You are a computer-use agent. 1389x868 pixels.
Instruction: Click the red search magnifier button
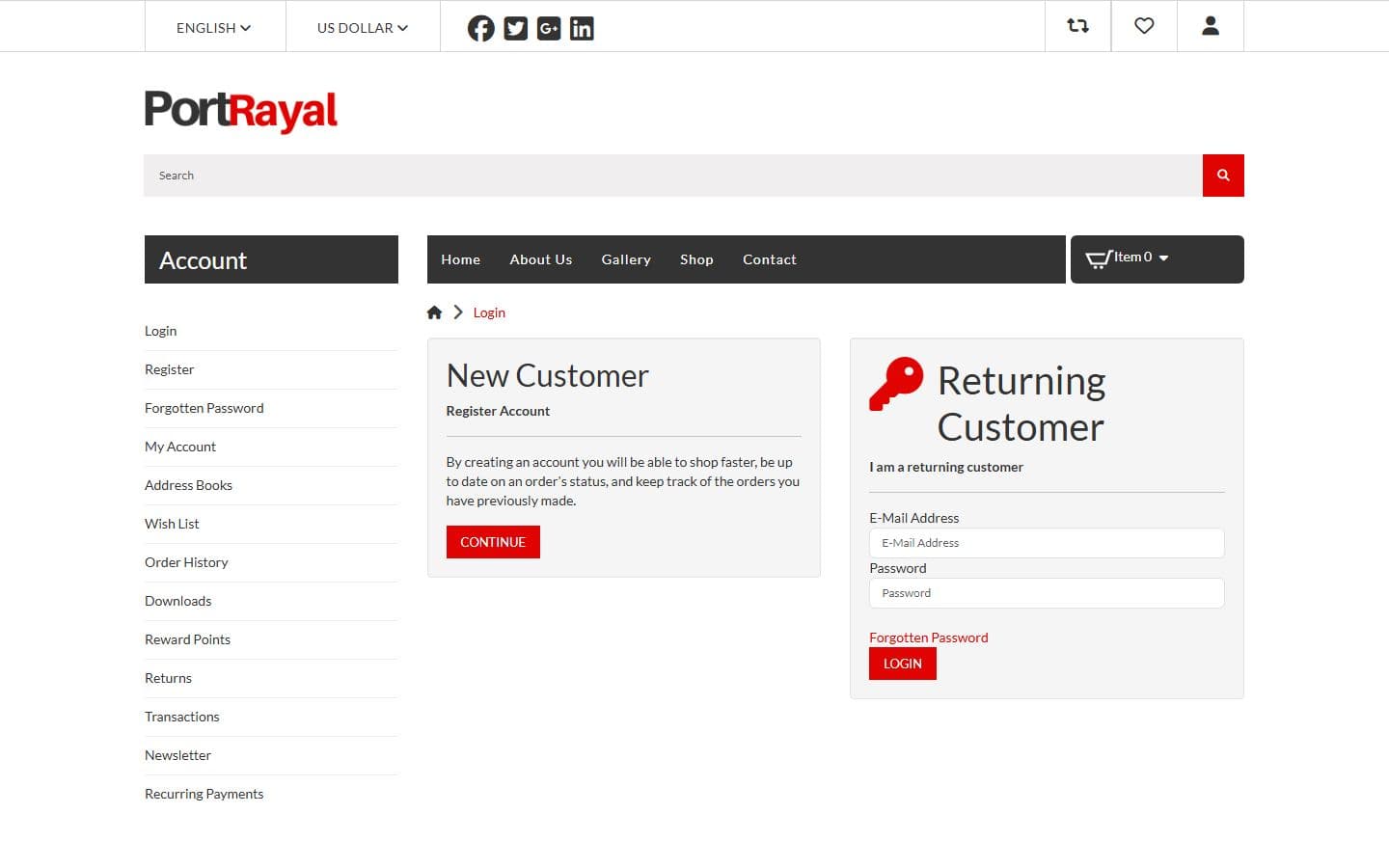[x=1223, y=176]
